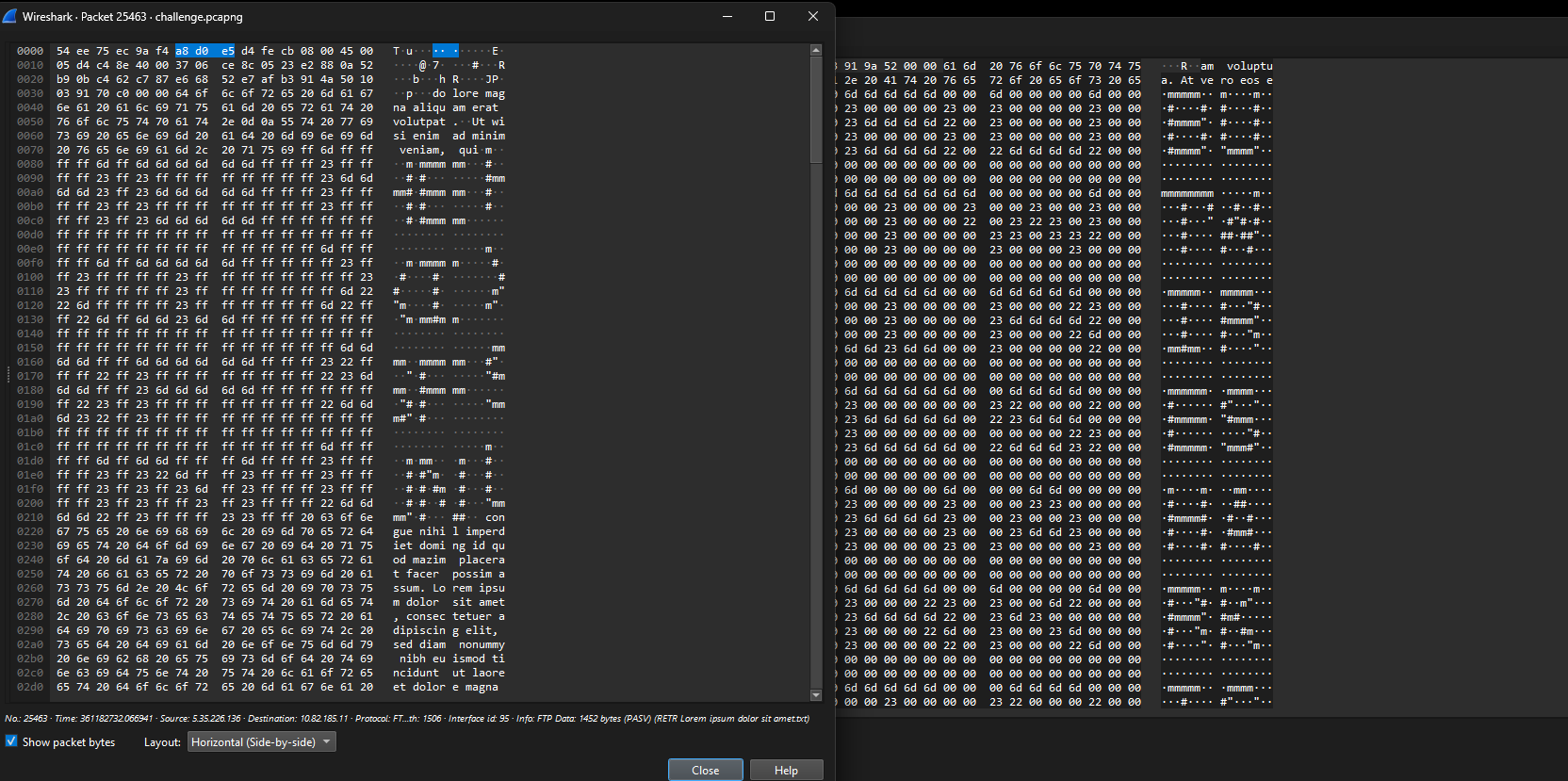Click offset 0050 row label

pyautogui.click(x=30, y=122)
